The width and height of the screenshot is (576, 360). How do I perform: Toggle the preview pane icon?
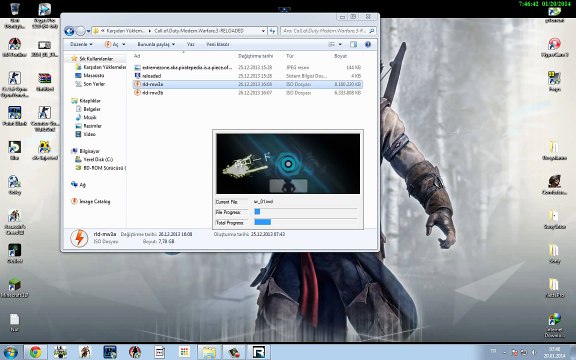pos(353,44)
